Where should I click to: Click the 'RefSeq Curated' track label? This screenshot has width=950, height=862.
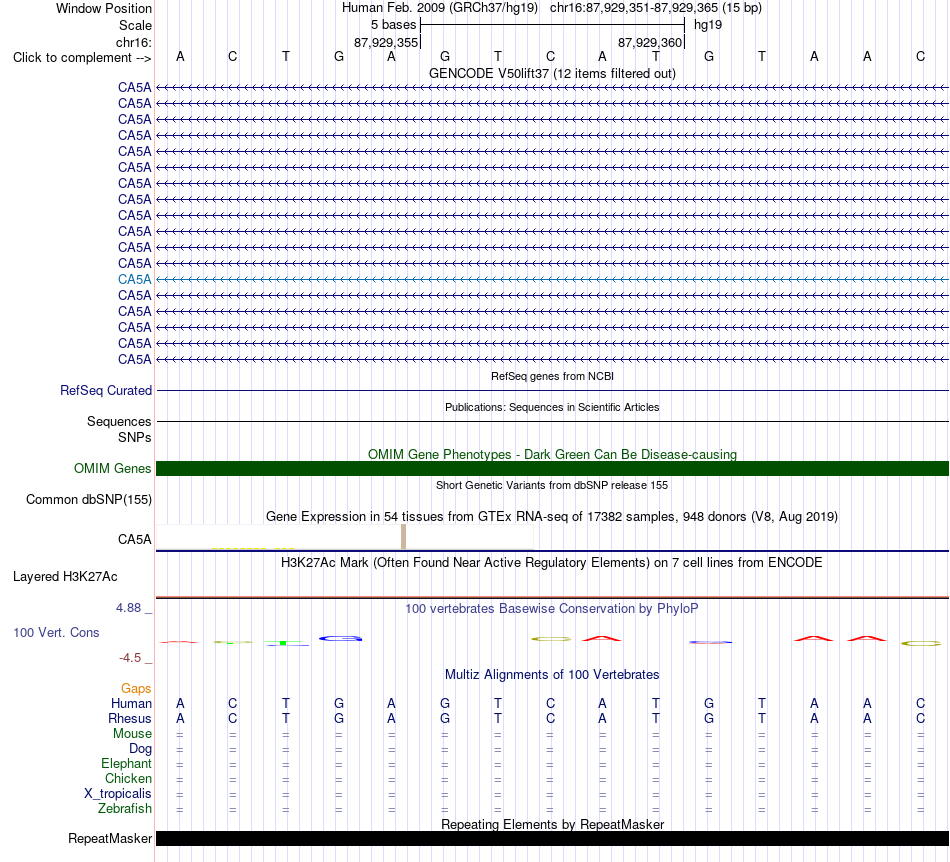point(105,391)
